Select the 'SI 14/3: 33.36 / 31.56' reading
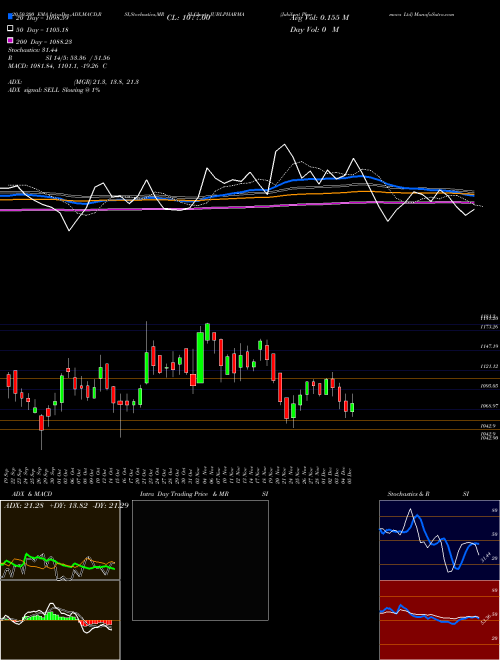Viewport: 500px width, 660px height. pyautogui.click(x=78, y=58)
